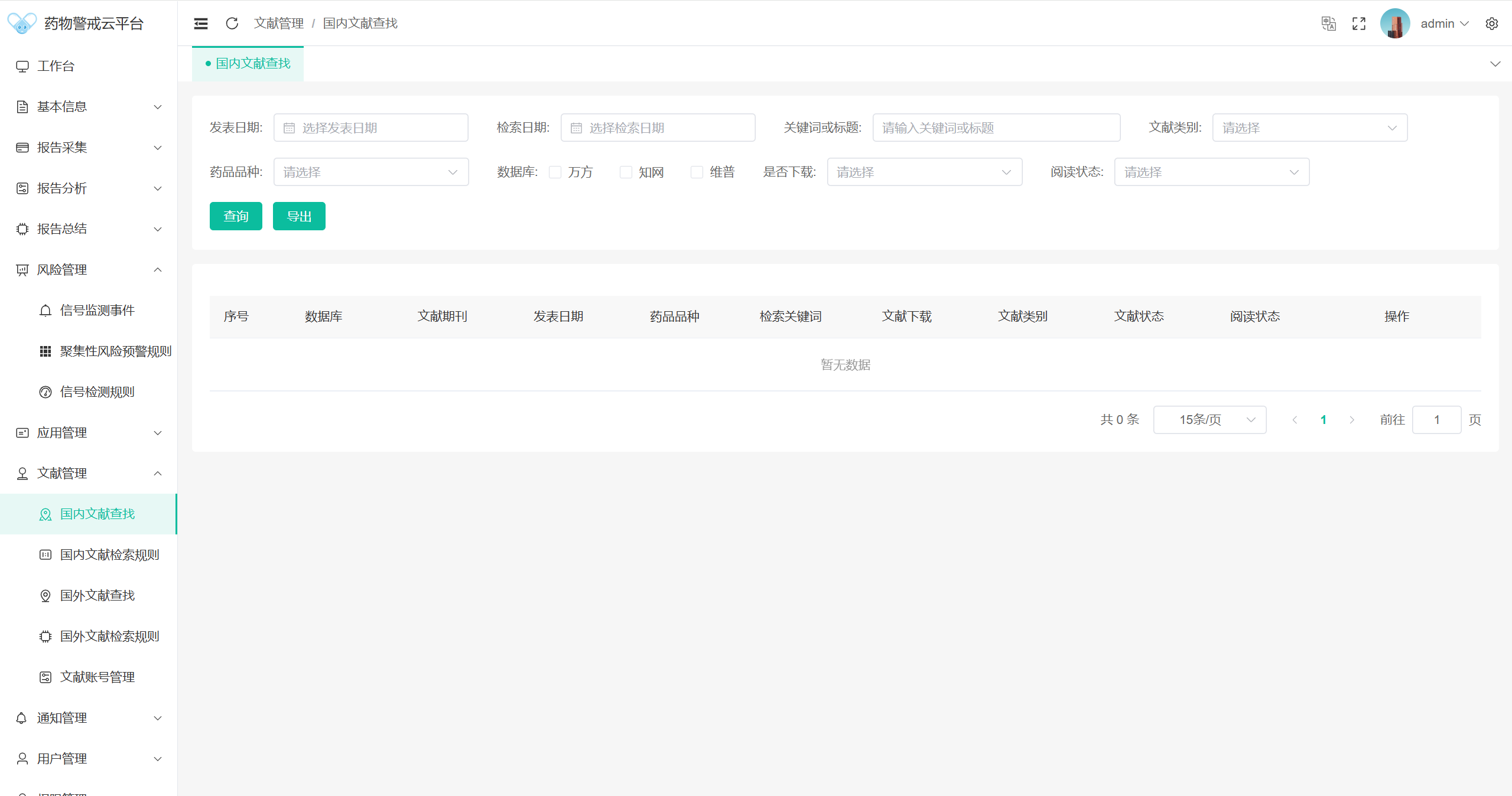
Task: Expand the 报告采集 sidebar menu
Action: point(89,148)
